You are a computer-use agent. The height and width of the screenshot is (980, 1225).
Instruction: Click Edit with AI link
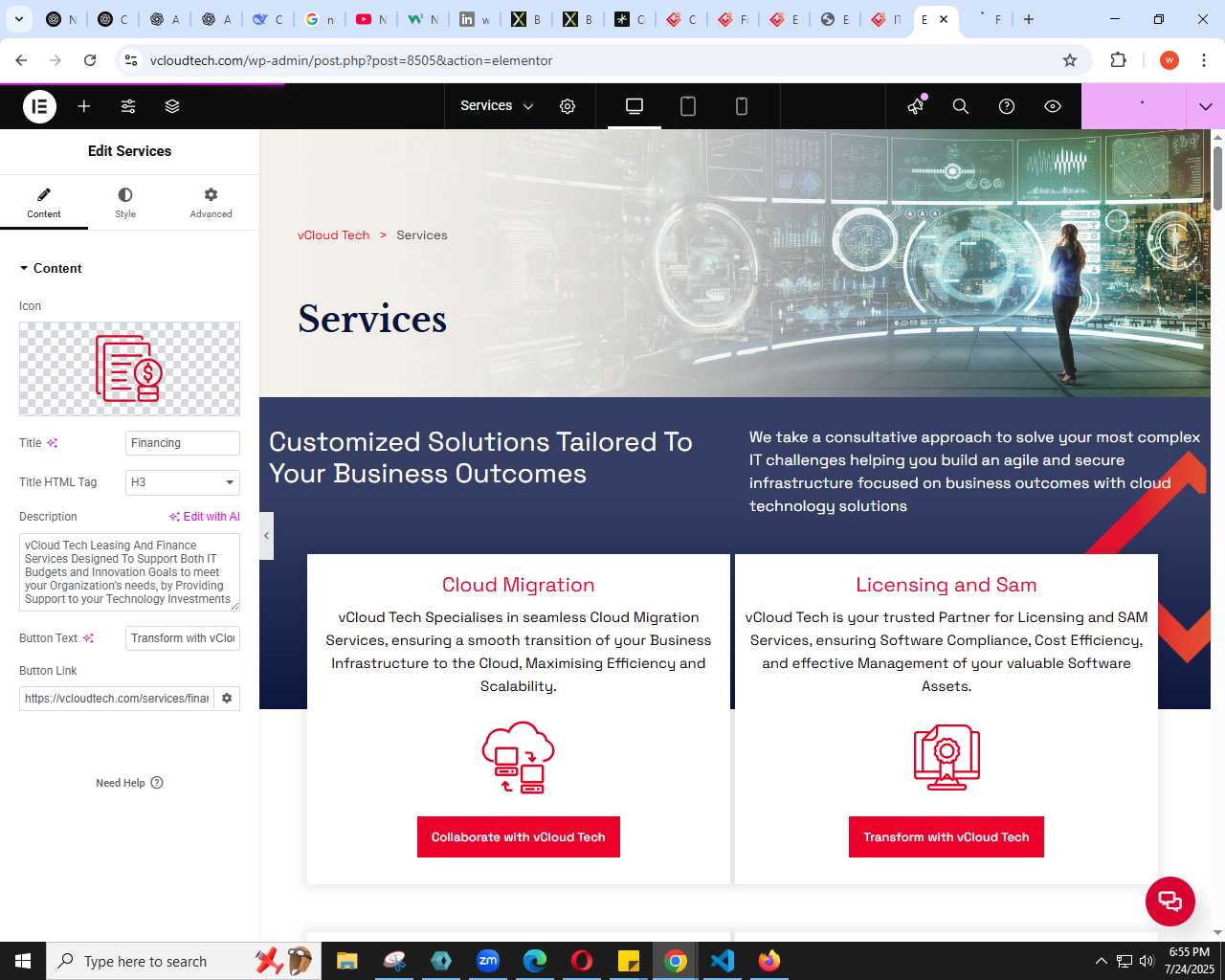click(205, 517)
